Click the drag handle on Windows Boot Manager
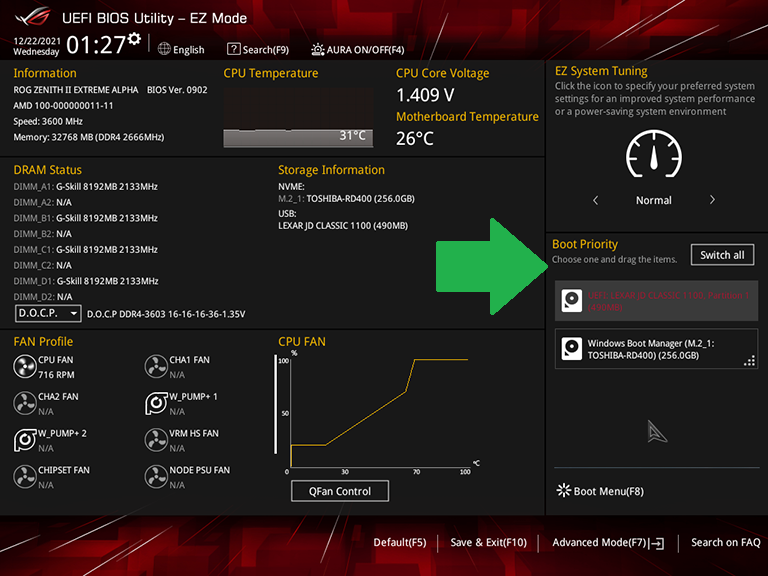Screen dimensions: 768x576 point(749,361)
